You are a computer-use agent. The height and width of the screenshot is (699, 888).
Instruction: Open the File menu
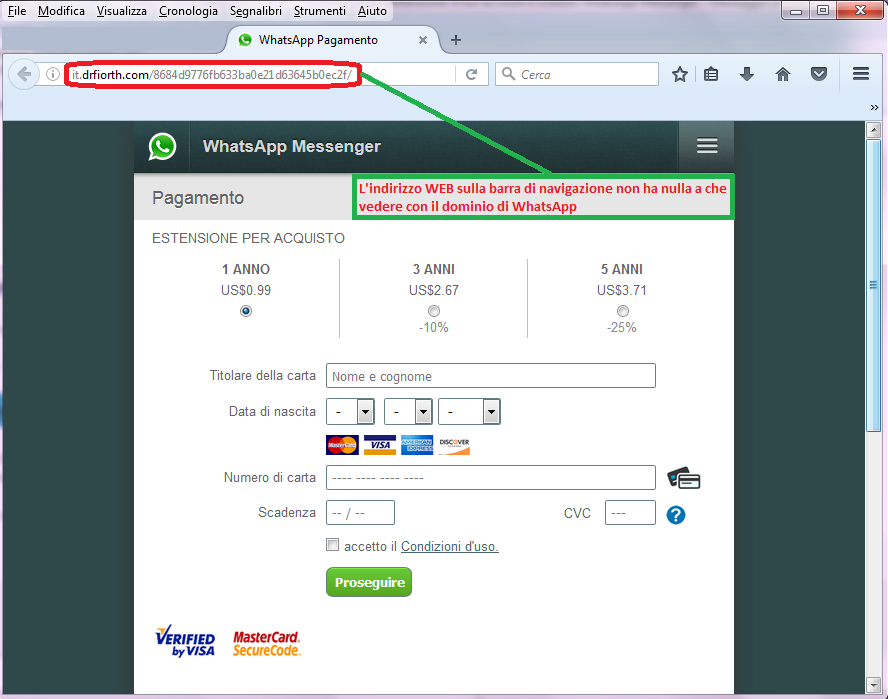16,11
